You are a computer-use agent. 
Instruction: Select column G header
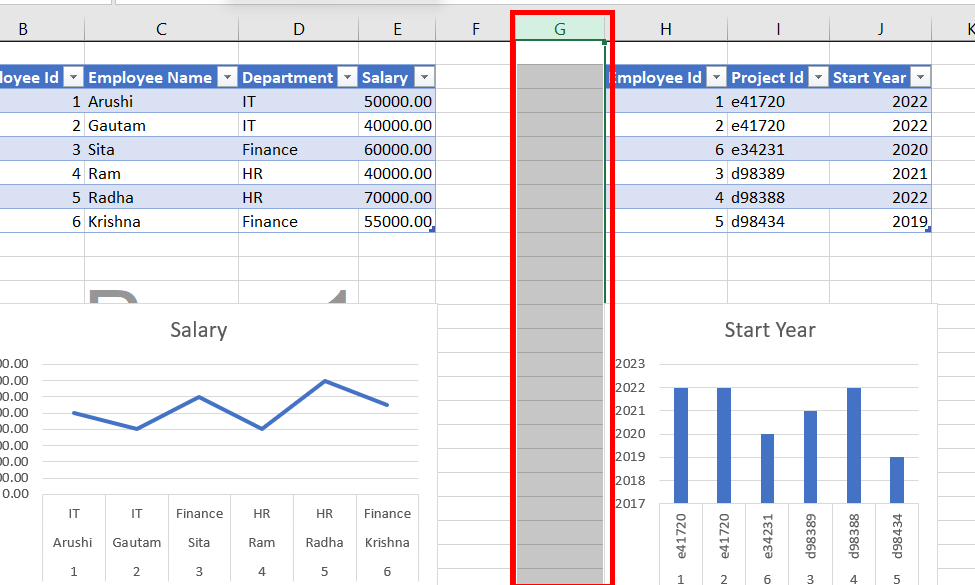pos(560,29)
